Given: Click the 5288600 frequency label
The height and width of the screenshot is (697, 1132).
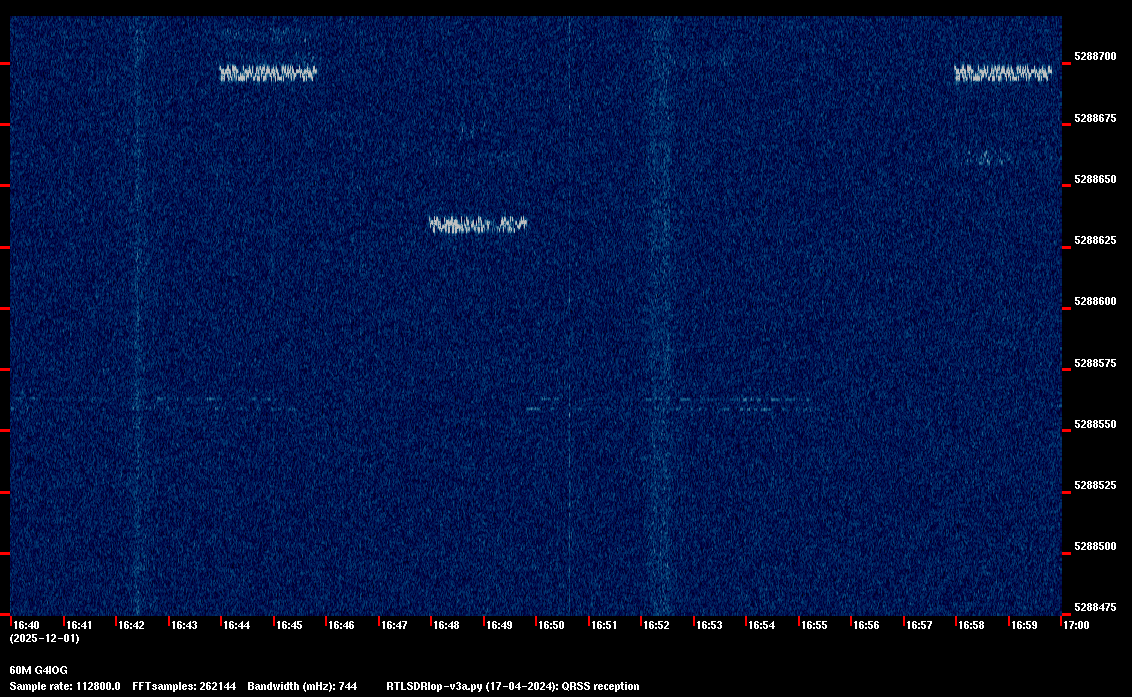Looking at the screenshot, I should click(1095, 302).
